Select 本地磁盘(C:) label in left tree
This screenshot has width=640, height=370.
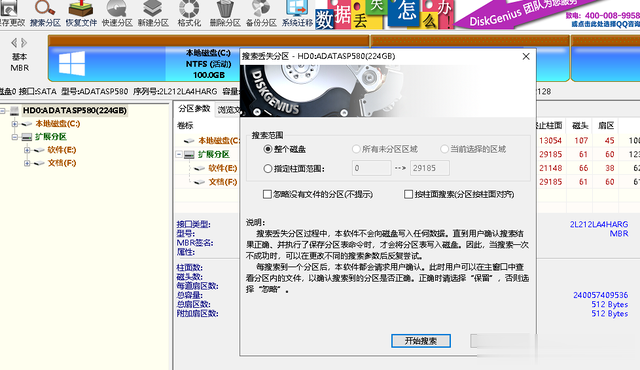pos(58,124)
